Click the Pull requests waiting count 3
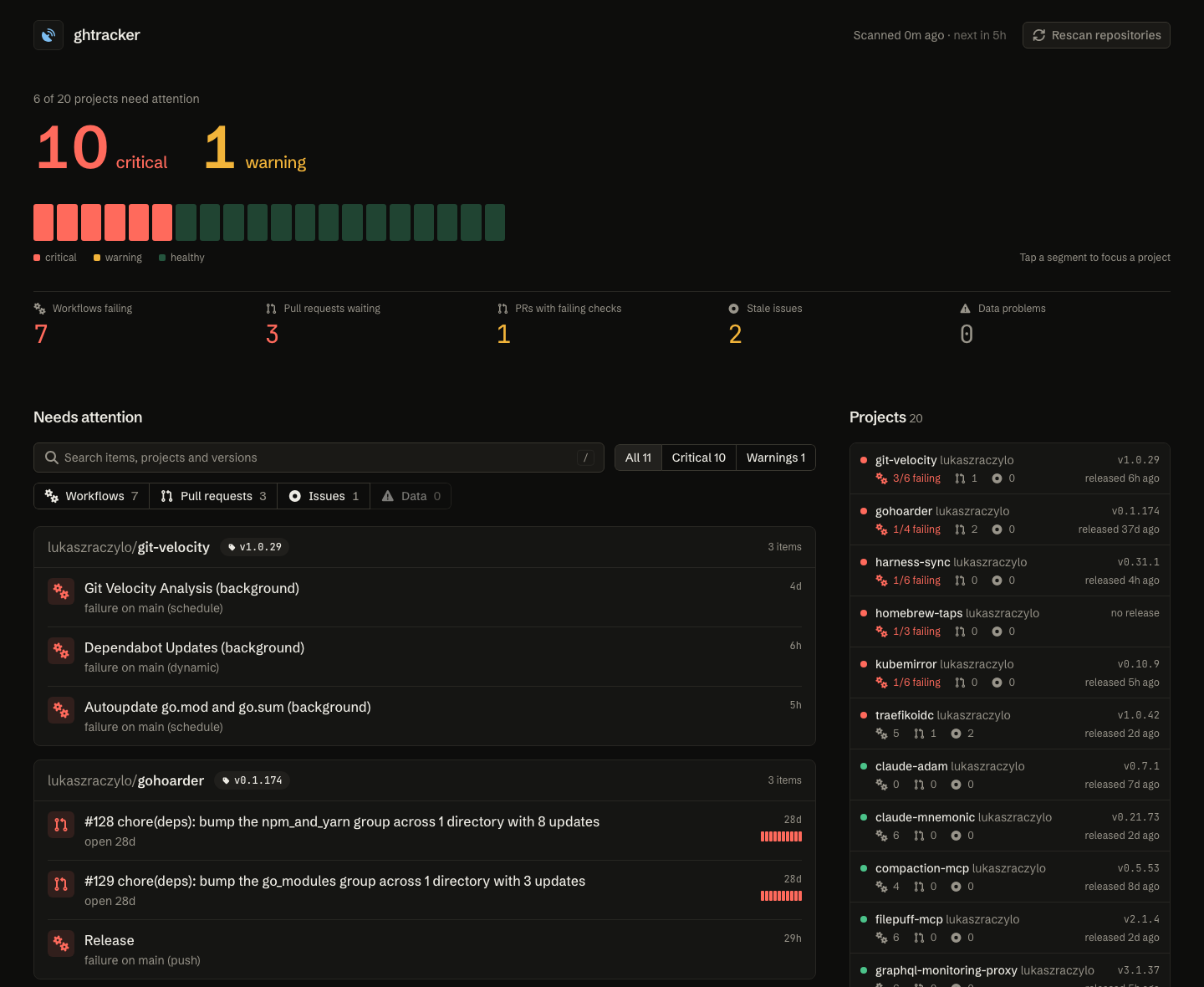 pos(272,335)
